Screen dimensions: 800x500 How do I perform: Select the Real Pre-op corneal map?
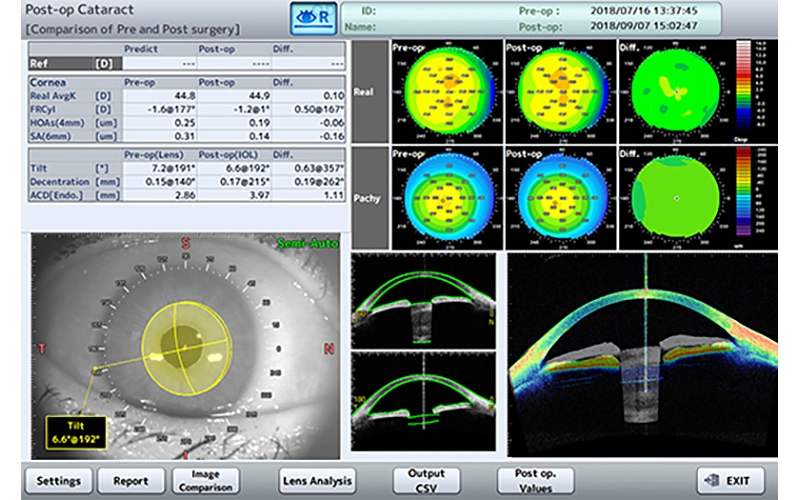point(447,92)
